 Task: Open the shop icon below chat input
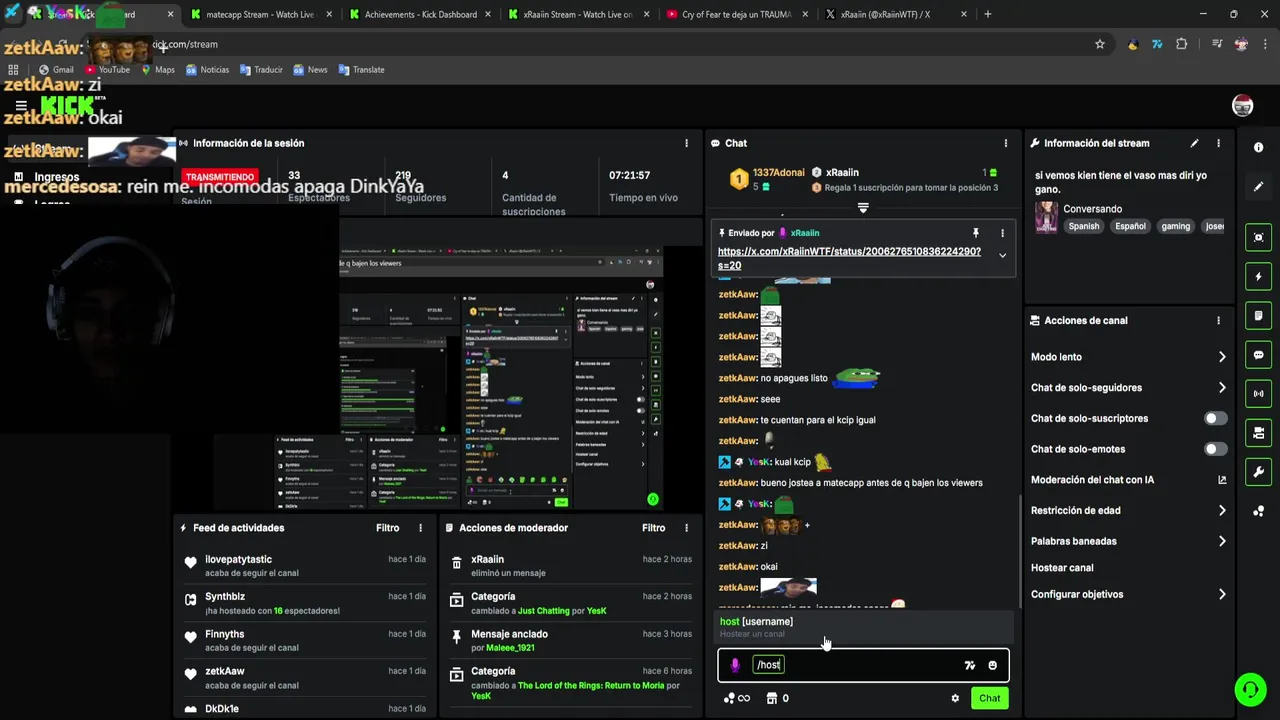coord(772,698)
